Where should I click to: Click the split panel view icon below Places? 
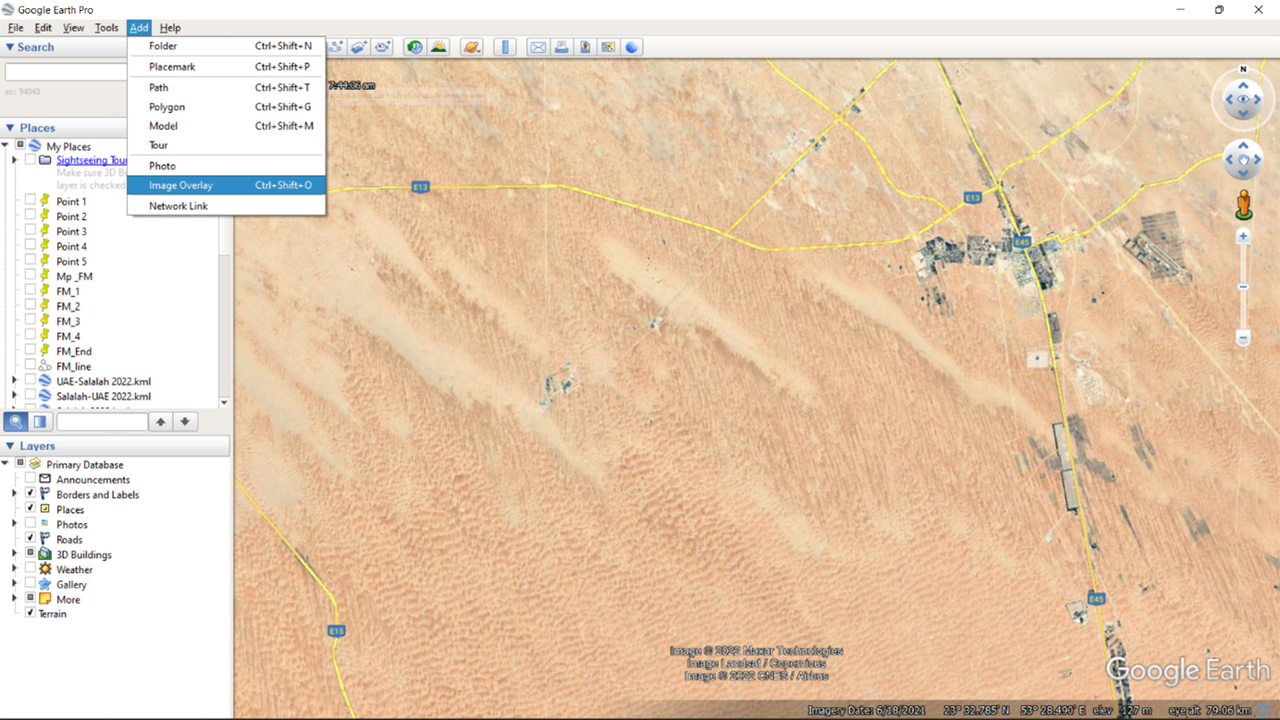tap(40, 422)
